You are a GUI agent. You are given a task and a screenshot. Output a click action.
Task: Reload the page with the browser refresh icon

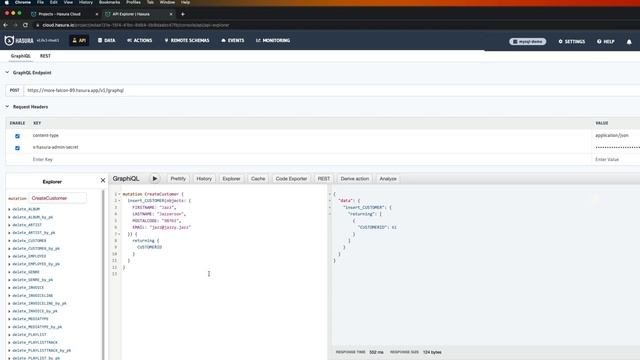[x=25, y=25]
